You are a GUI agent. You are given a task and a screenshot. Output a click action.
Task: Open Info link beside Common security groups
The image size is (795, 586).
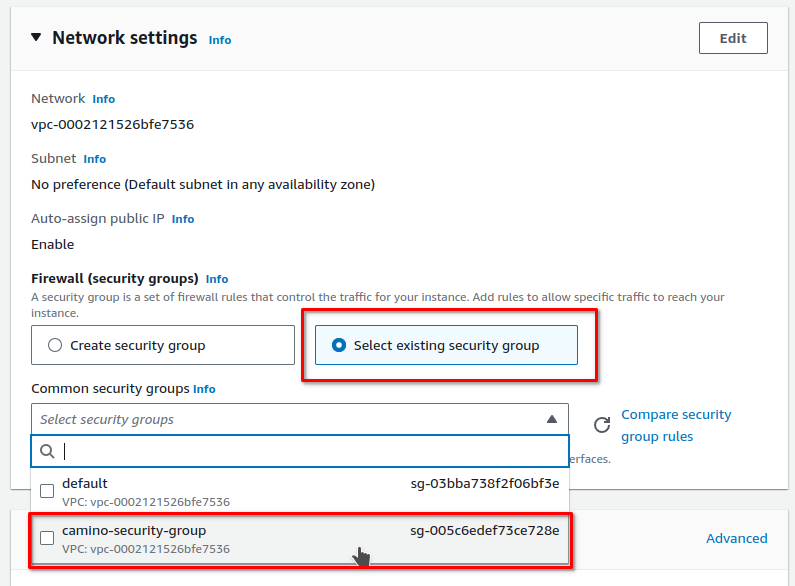coord(204,389)
